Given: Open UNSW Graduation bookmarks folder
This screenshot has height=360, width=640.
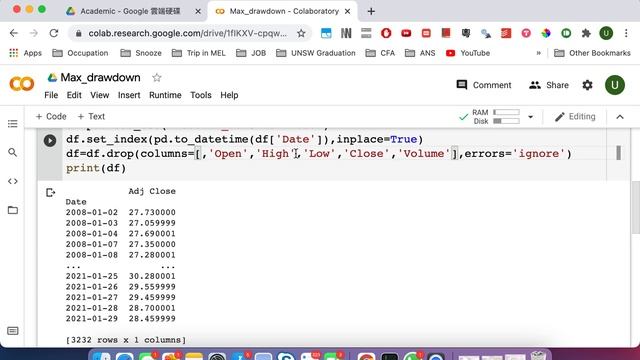Looking at the screenshot, I should [316, 53].
